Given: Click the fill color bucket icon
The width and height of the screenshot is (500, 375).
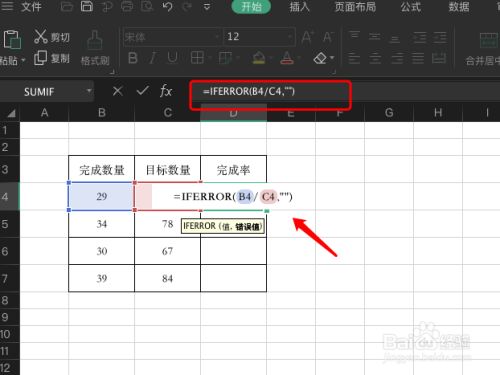Looking at the screenshot, I should (x=259, y=58).
